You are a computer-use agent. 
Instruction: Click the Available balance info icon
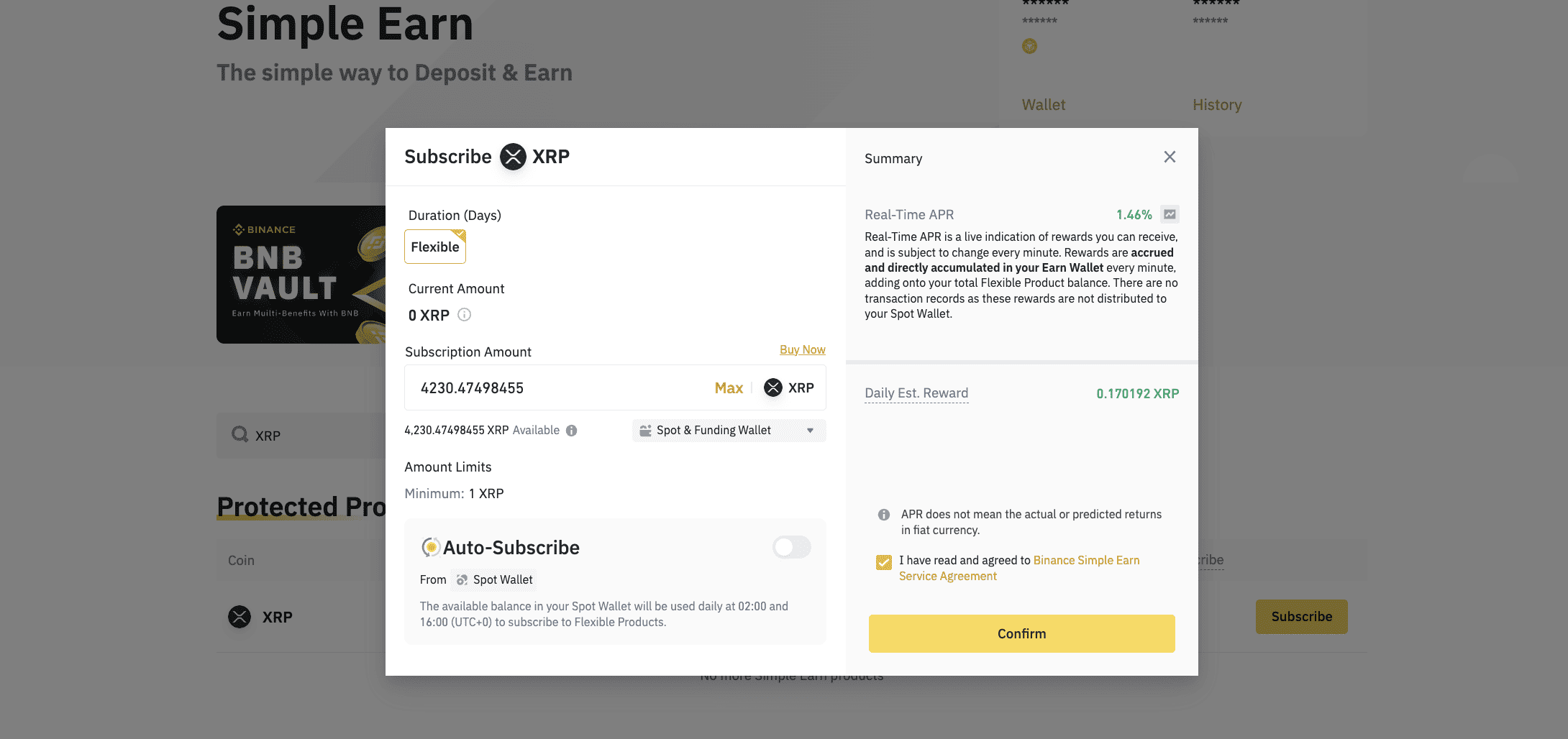(571, 431)
